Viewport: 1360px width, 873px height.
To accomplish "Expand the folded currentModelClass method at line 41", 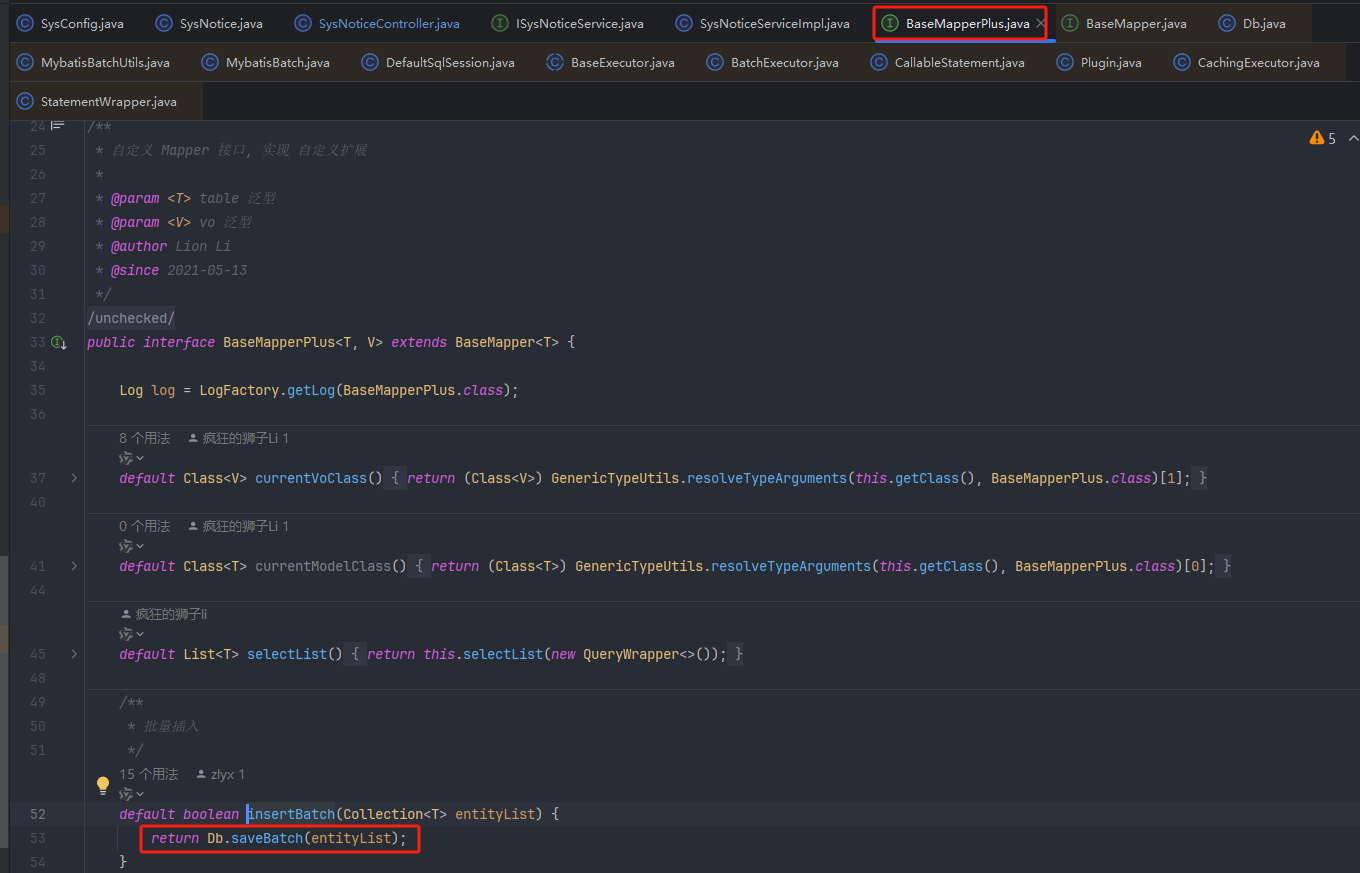I will pyautogui.click(x=73, y=567).
